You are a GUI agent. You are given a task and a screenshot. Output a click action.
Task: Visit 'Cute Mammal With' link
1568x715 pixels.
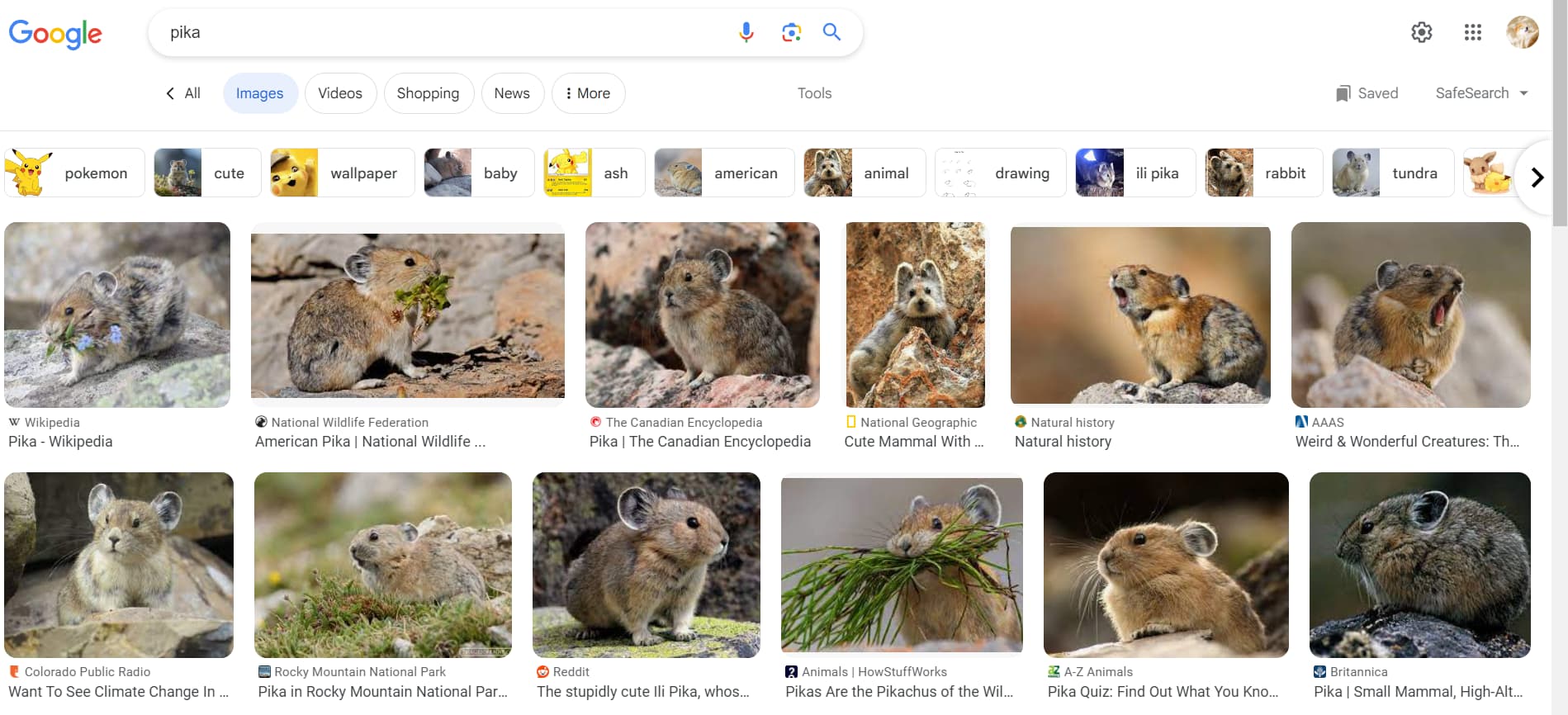point(914,442)
